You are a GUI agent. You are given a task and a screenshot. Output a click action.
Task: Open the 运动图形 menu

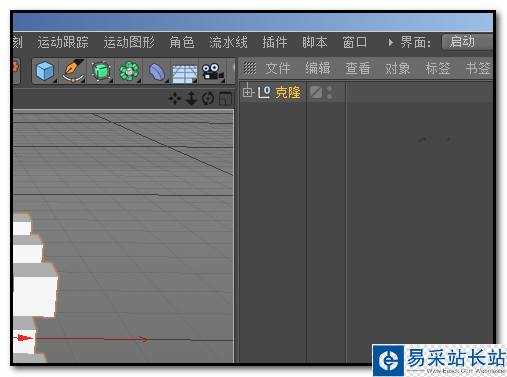click(x=129, y=42)
